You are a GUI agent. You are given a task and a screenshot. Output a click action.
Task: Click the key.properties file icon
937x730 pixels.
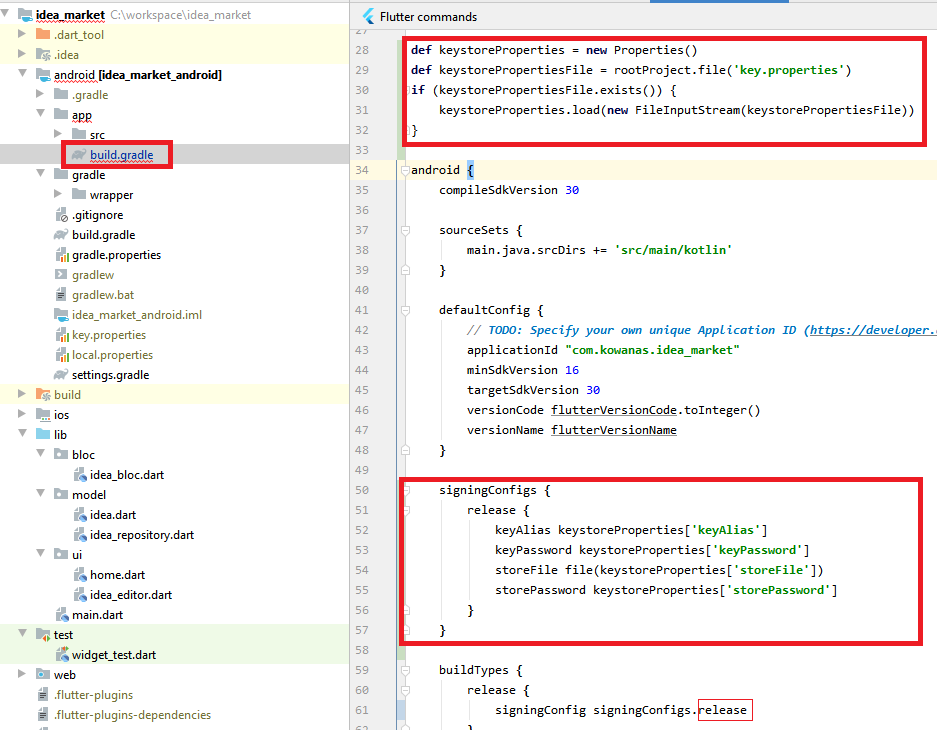click(x=62, y=335)
